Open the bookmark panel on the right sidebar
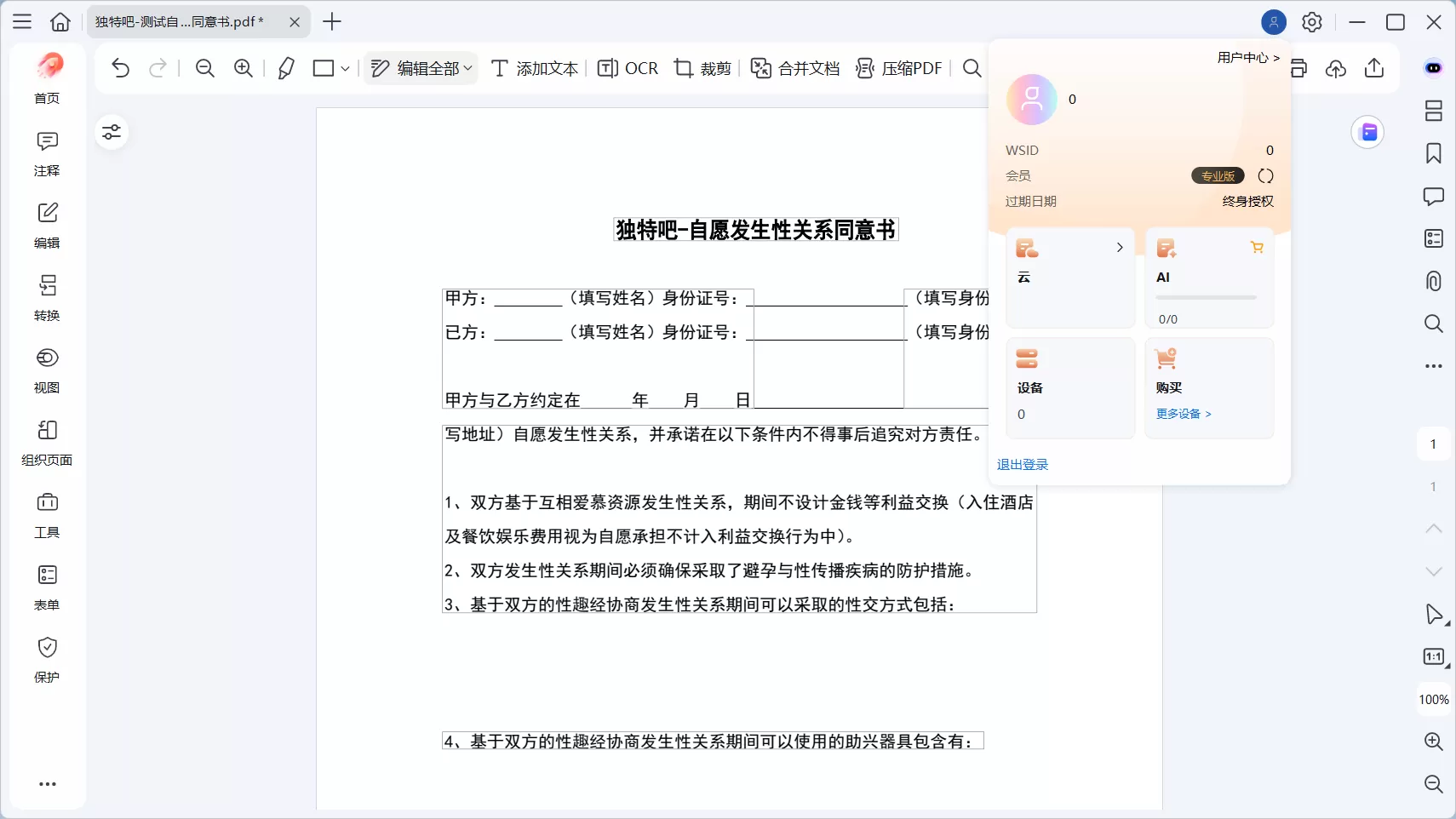 coord(1434,153)
